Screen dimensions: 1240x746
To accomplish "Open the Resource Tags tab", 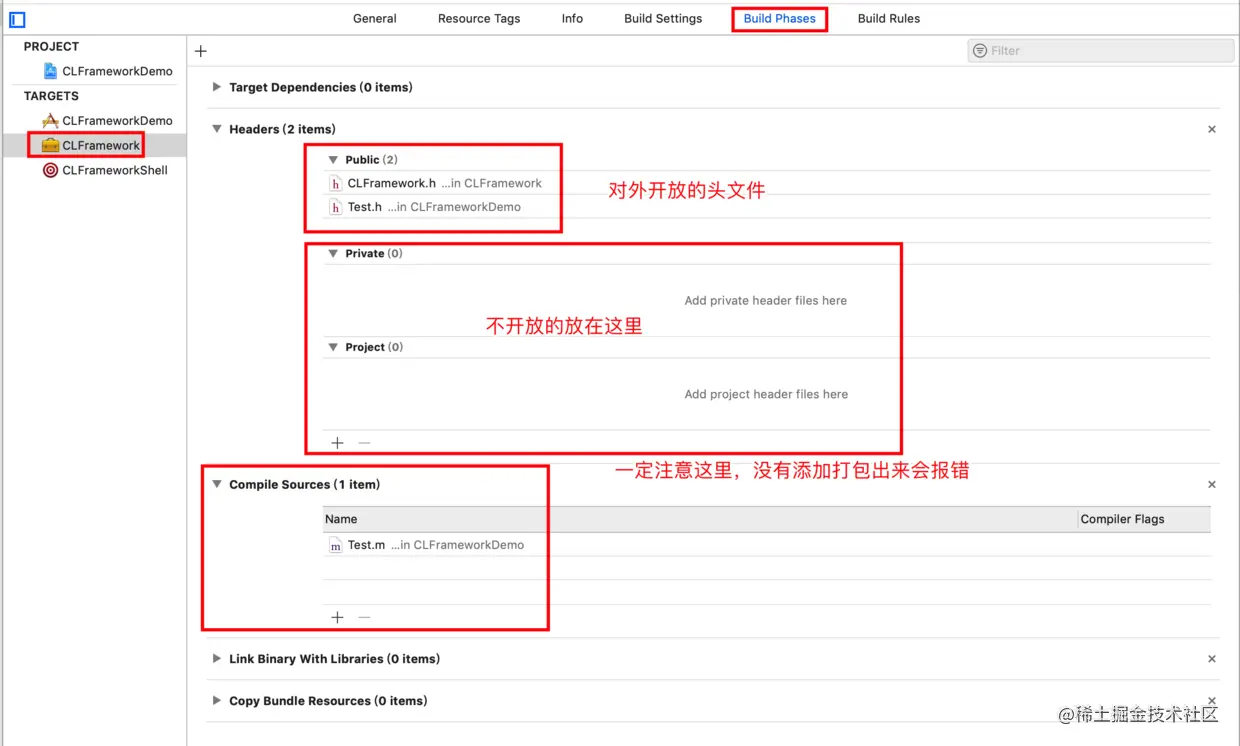I will coord(479,18).
